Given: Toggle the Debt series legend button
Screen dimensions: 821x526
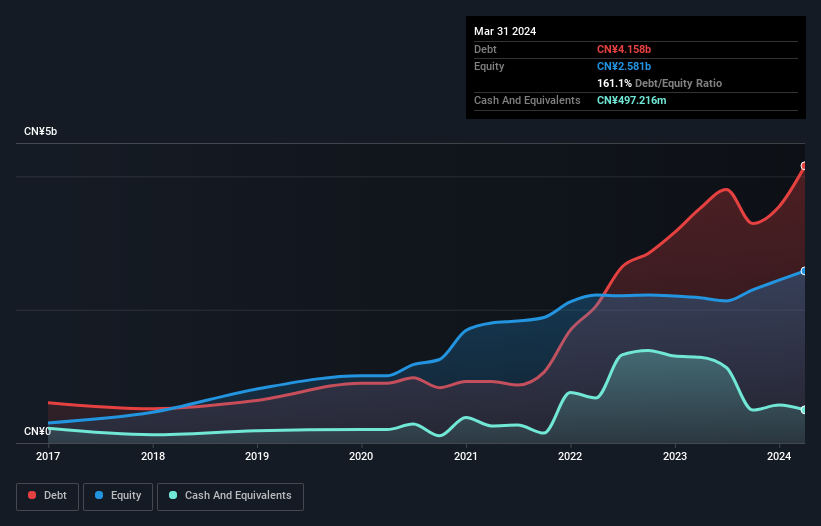Looking at the screenshot, I should (x=47, y=496).
